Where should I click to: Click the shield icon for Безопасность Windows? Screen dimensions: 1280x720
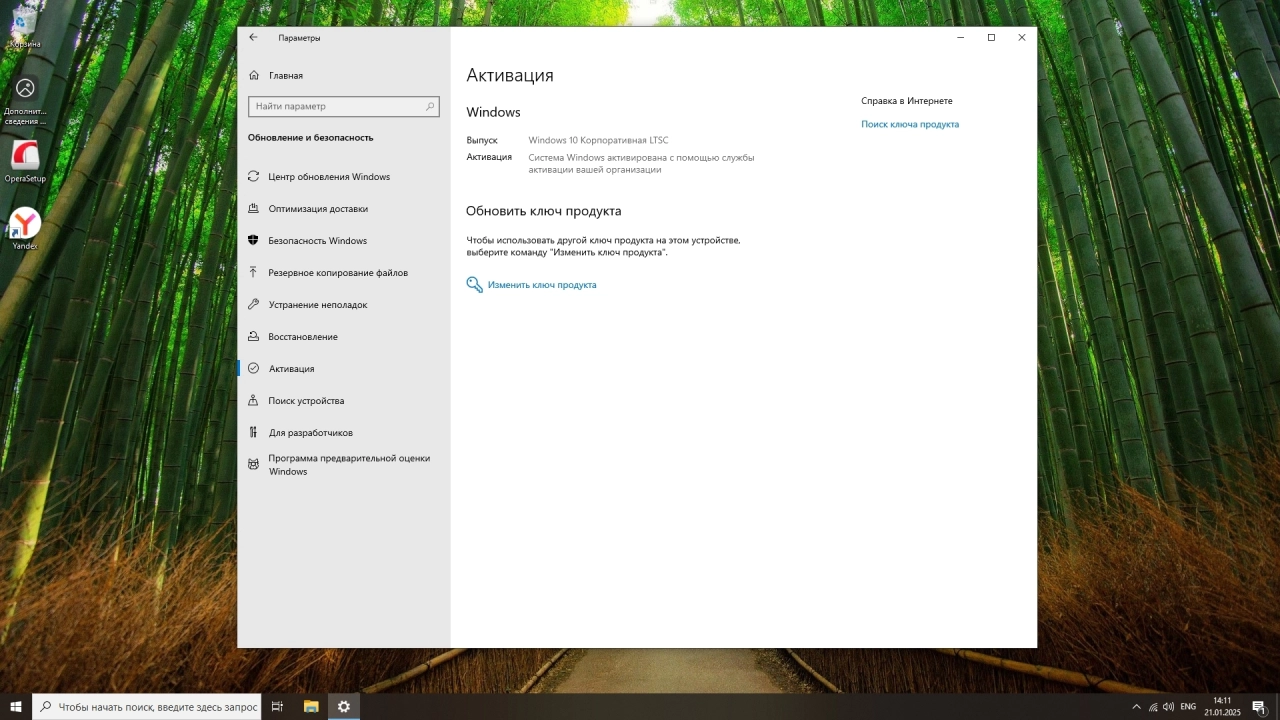click(x=253, y=240)
